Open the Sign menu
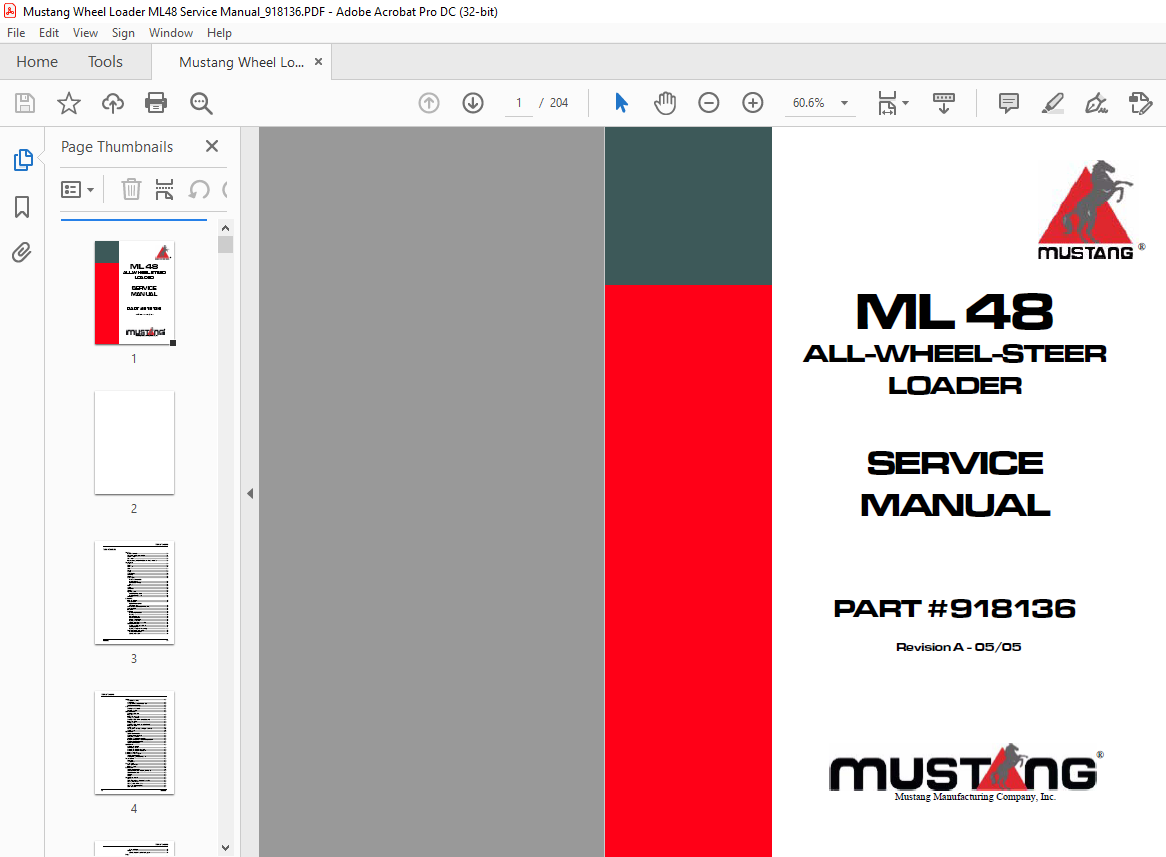This screenshot has height=857, width=1166. (123, 33)
